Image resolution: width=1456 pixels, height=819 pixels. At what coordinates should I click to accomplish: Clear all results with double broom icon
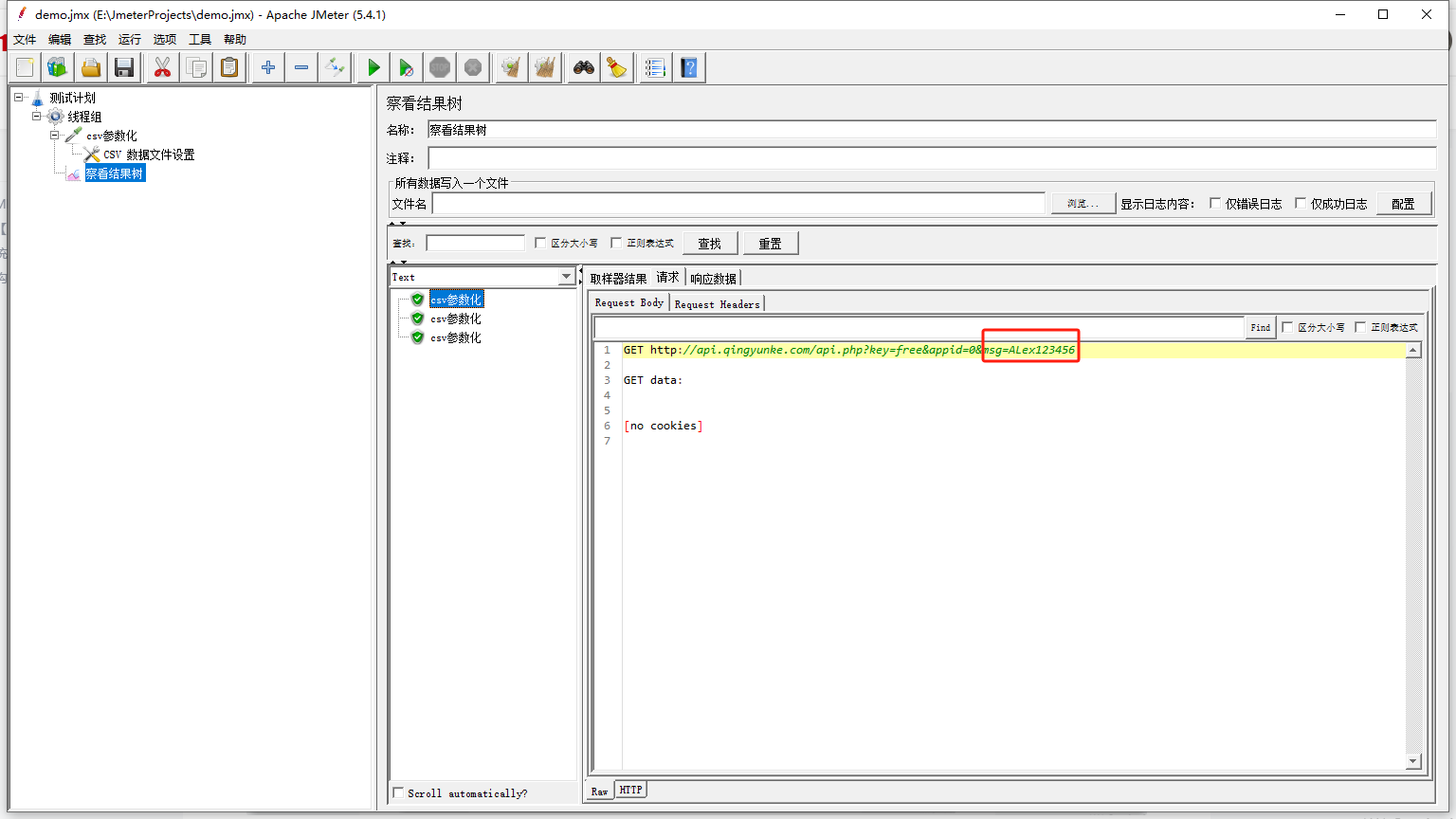pos(545,67)
